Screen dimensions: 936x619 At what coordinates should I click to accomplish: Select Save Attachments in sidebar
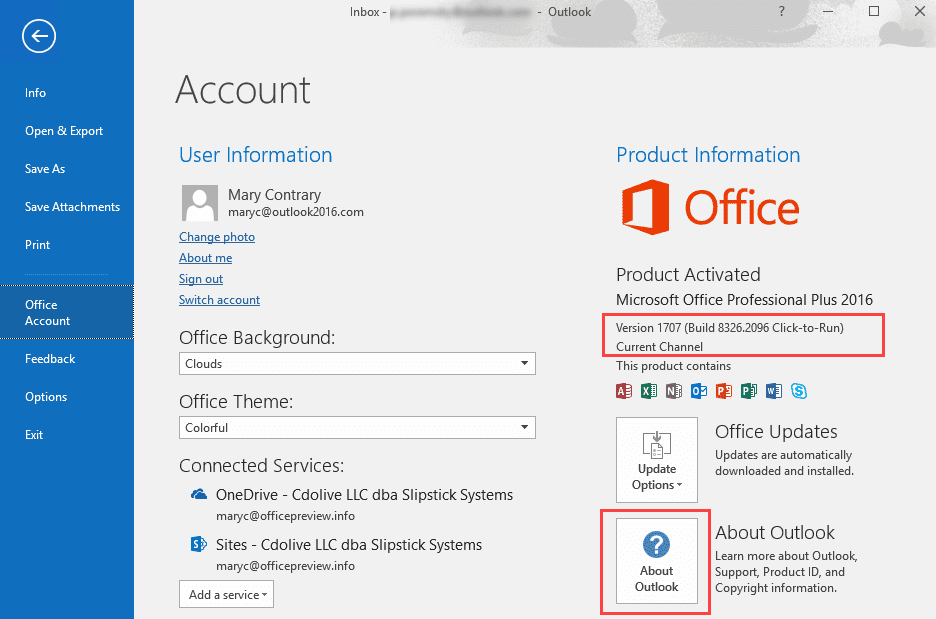(x=72, y=207)
